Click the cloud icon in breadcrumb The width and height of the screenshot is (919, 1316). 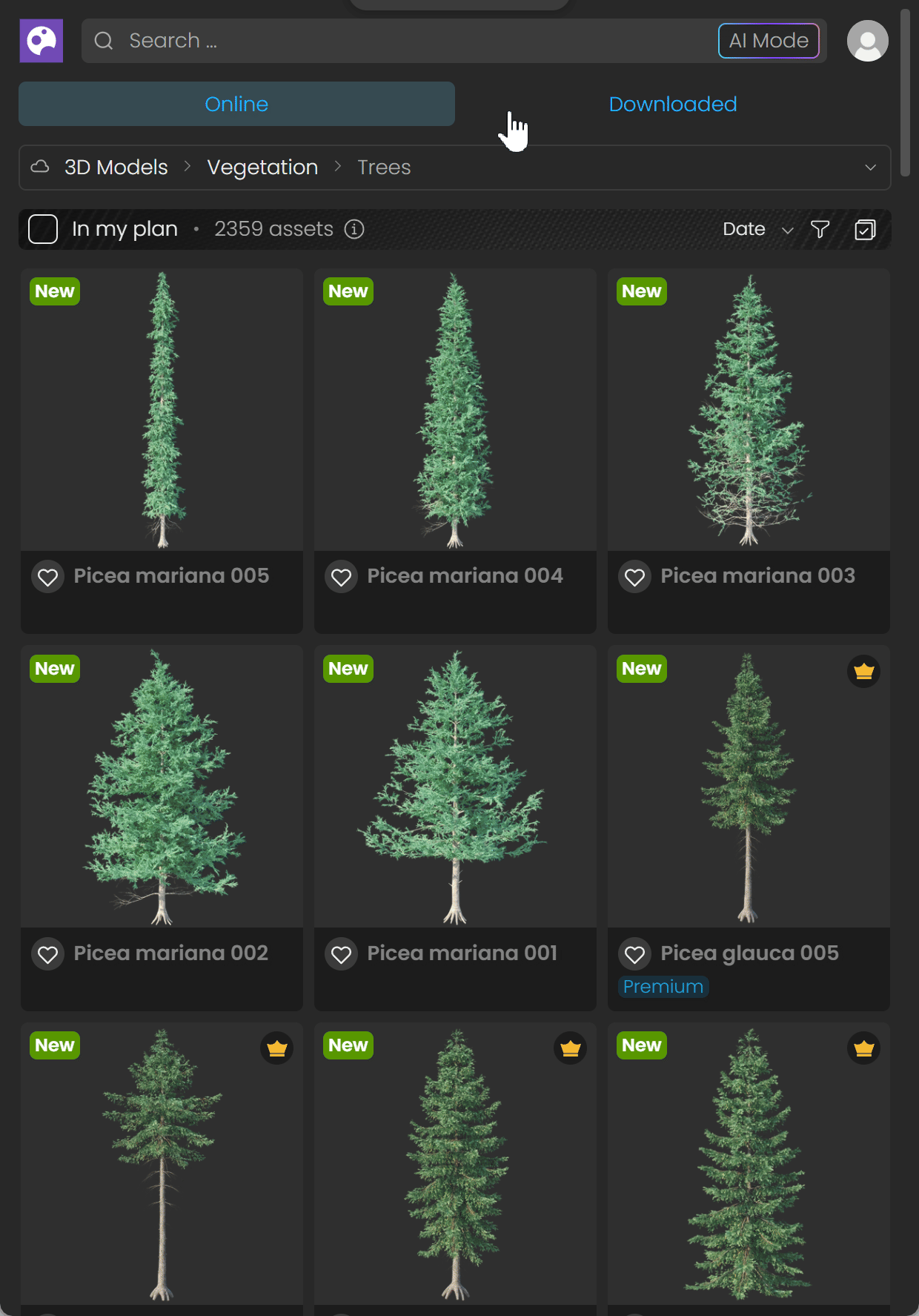(x=40, y=167)
